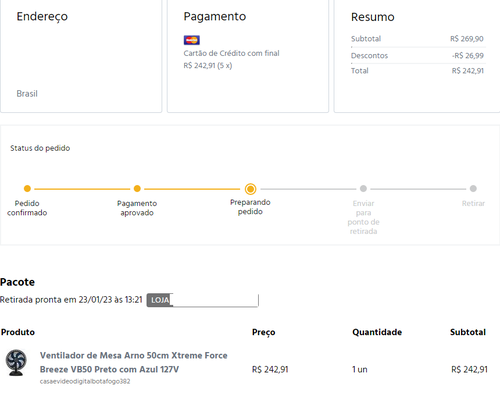
Task: Click the Preparando pedido current step marker
Action: pos(250,189)
